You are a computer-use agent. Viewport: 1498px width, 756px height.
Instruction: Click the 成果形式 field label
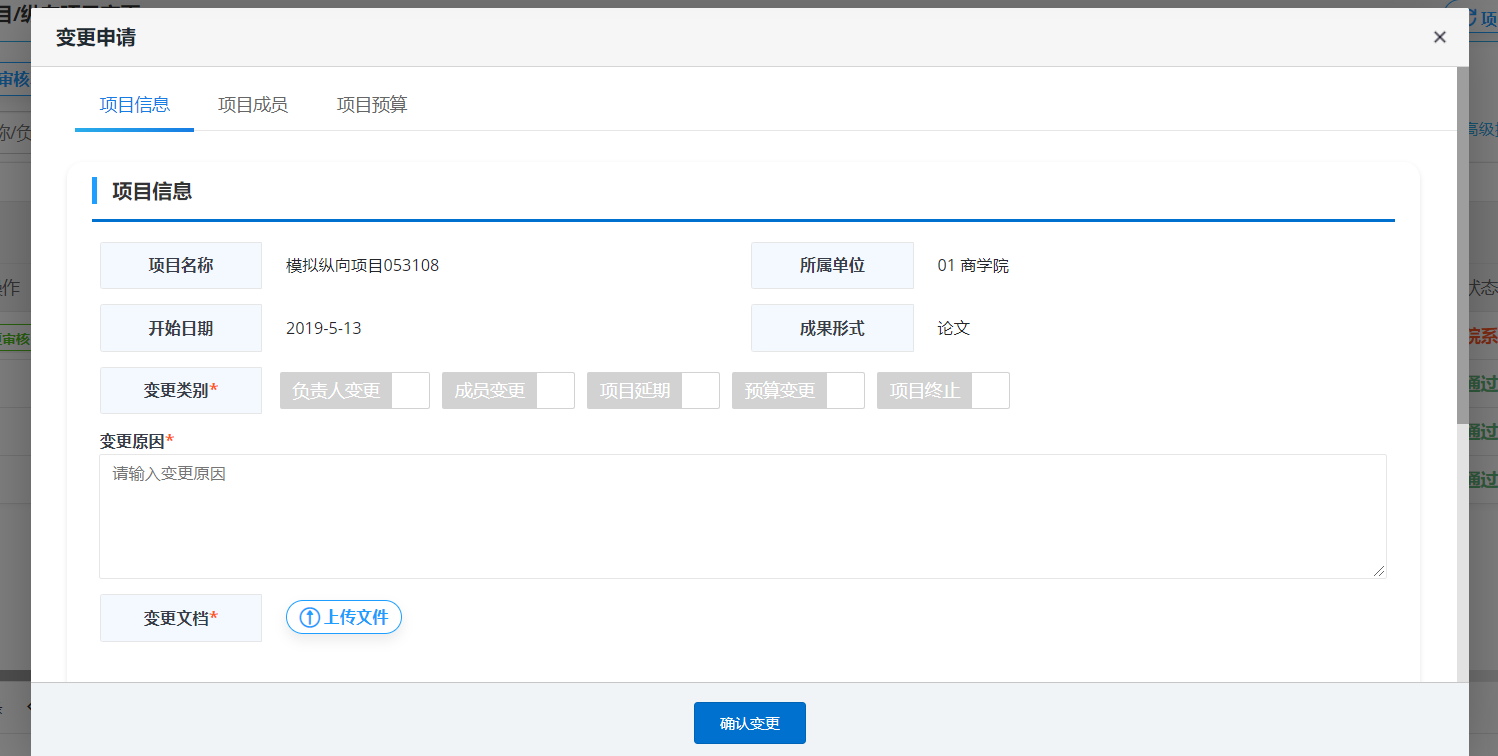pos(832,328)
